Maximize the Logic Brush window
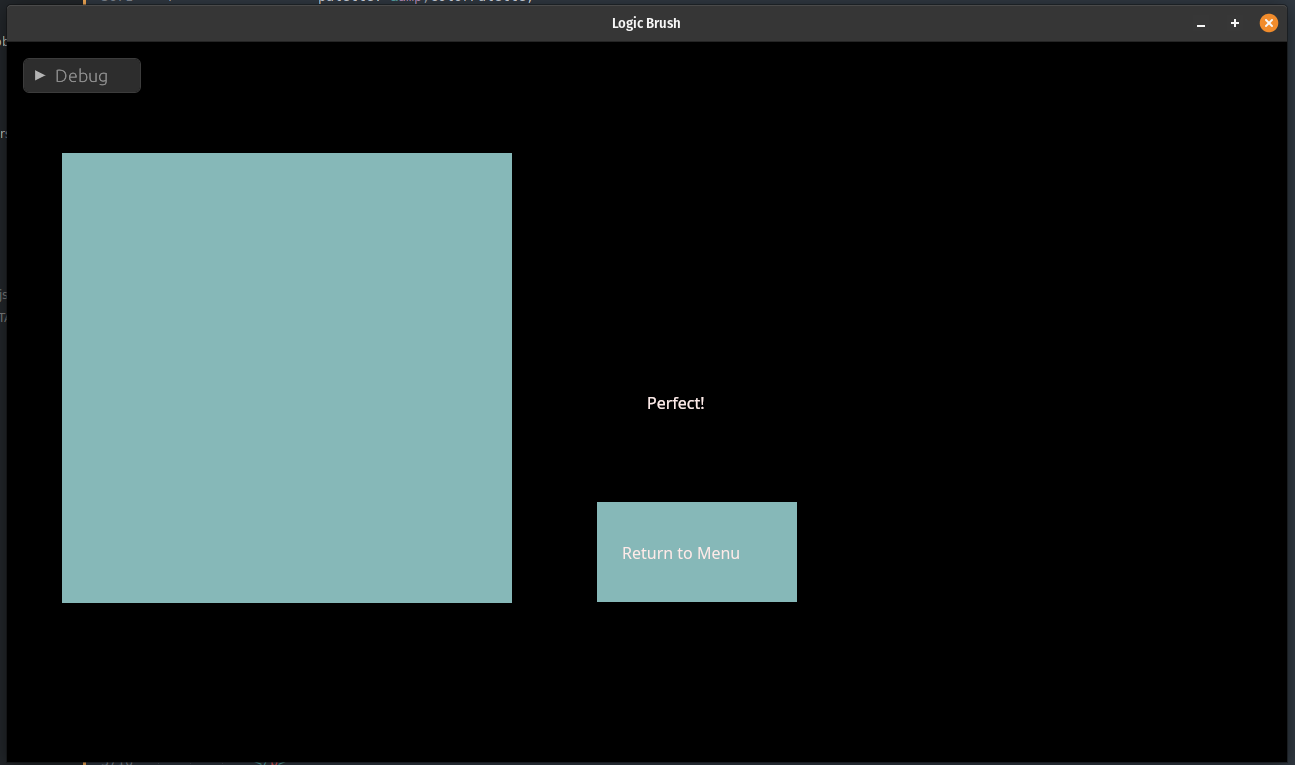Image resolution: width=1295 pixels, height=765 pixels. coord(1235,23)
